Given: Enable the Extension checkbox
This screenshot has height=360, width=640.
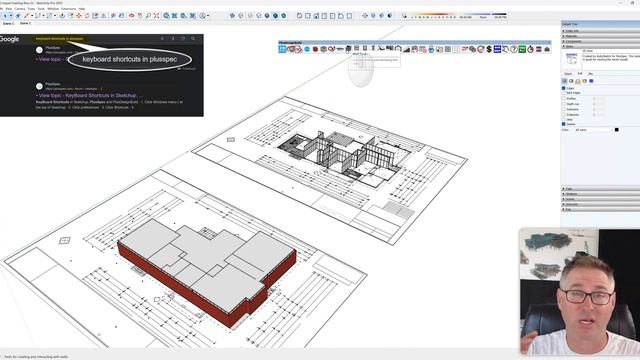Looking at the screenshot, I should point(564,109).
